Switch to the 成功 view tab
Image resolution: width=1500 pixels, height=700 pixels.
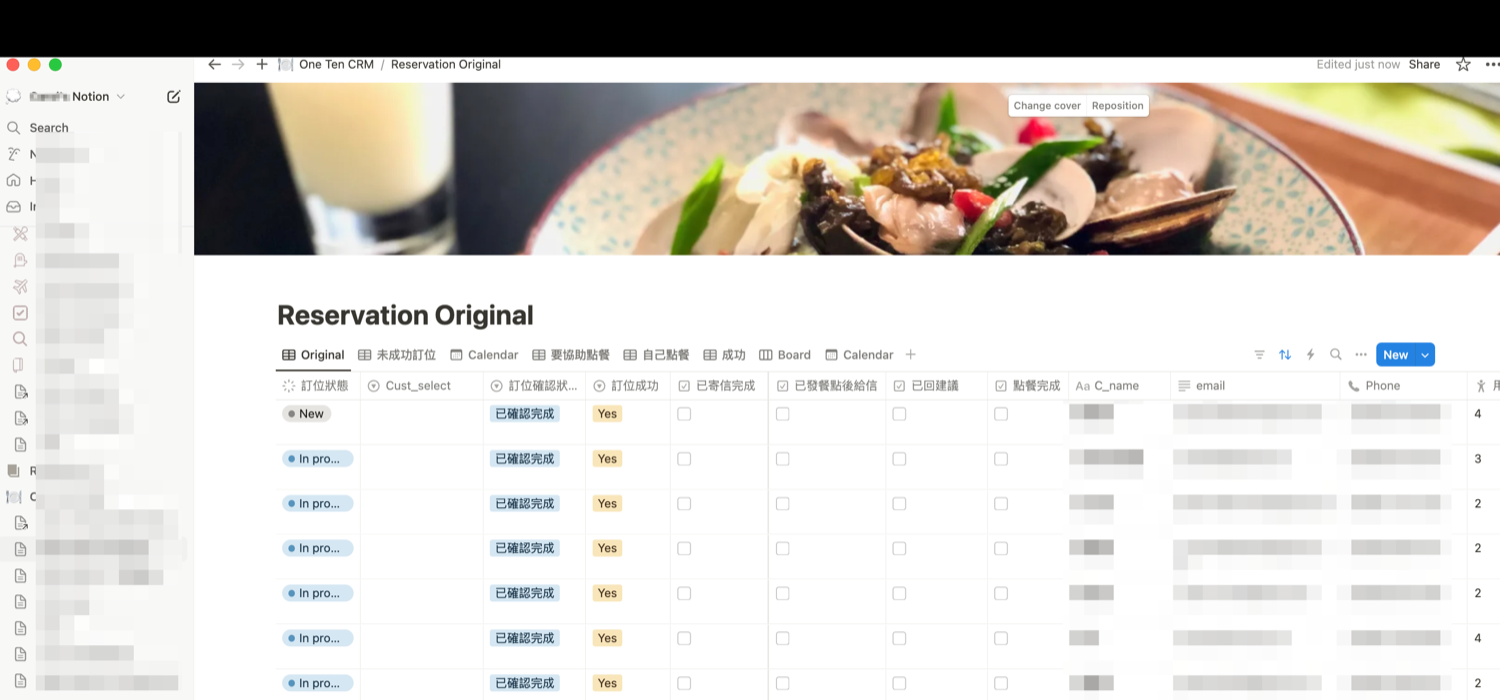click(x=725, y=355)
